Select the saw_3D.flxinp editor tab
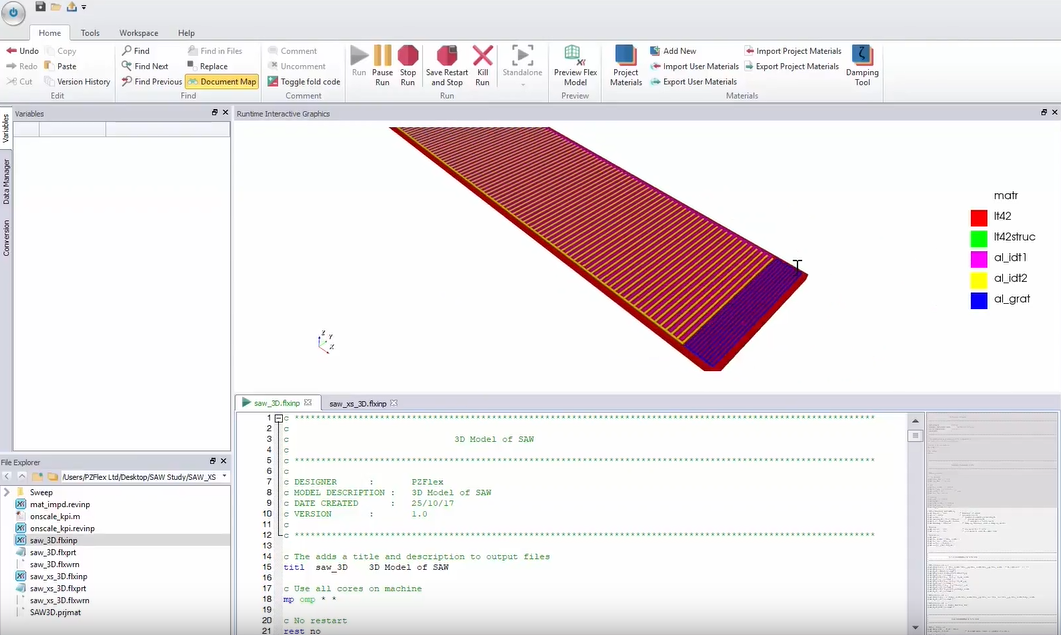 (x=277, y=403)
